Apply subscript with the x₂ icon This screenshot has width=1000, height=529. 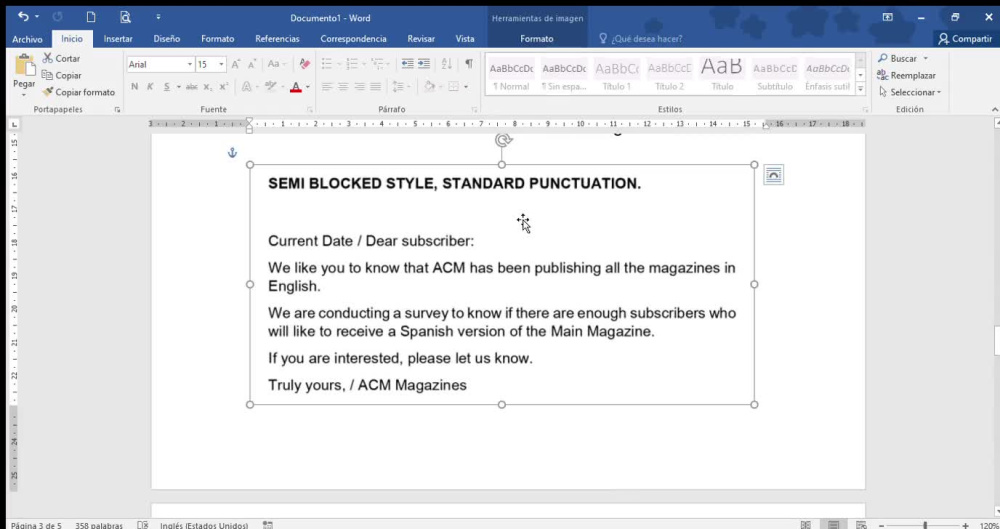[x=208, y=87]
